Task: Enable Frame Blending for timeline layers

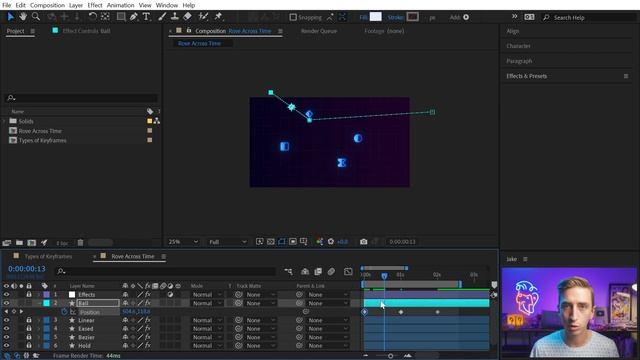Action: tap(318, 271)
